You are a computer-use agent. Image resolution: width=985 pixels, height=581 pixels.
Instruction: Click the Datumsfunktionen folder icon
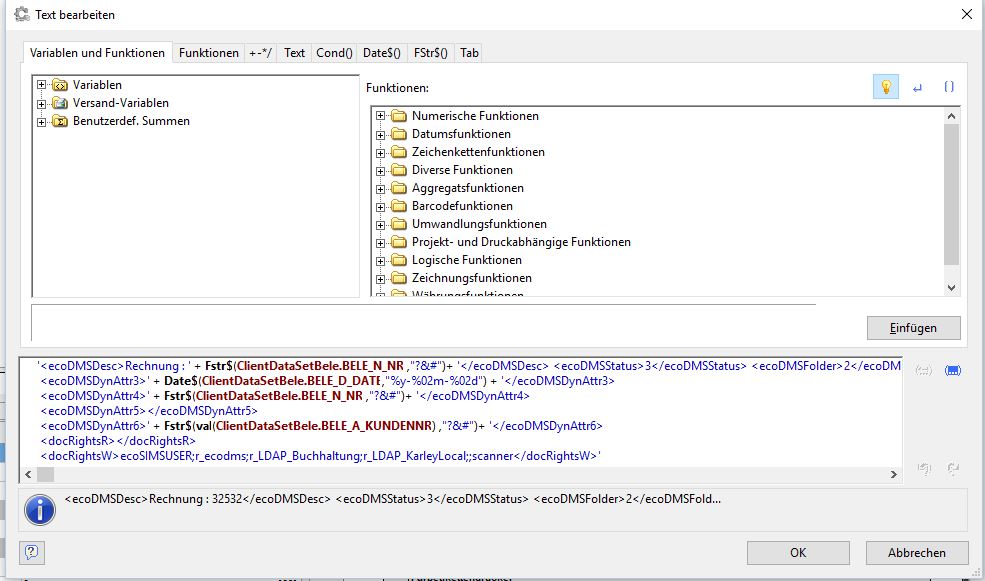coord(399,134)
